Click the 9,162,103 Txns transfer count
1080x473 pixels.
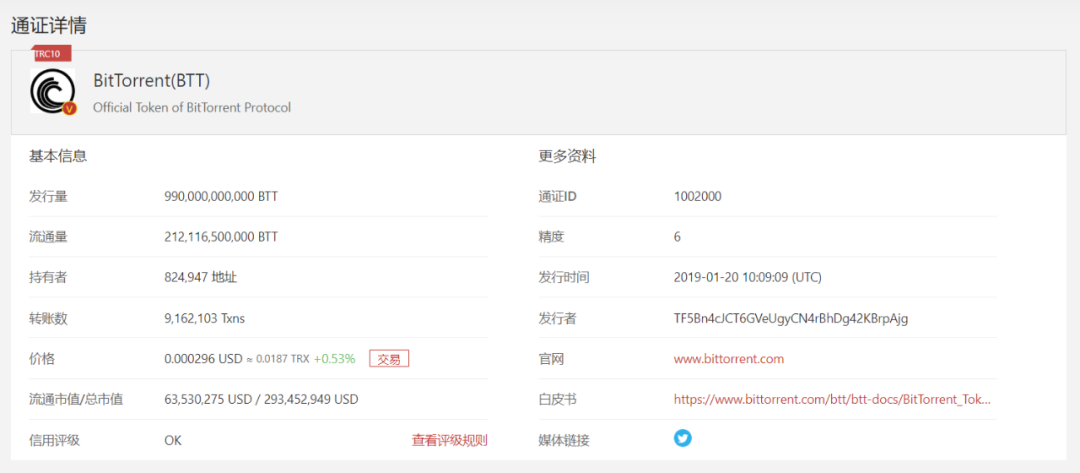(x=204, y=318)
